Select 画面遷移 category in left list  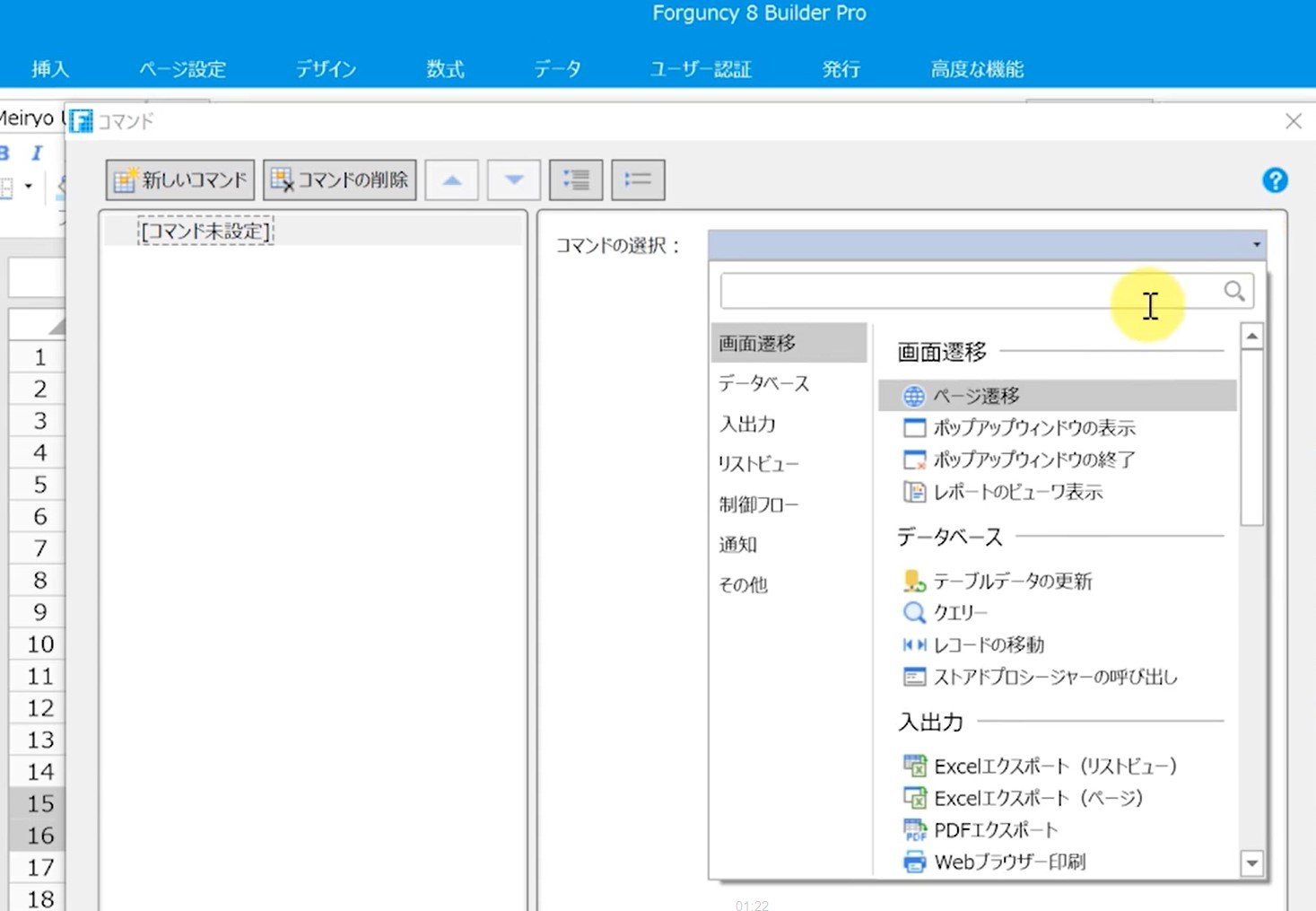click(x=789, y=343)
